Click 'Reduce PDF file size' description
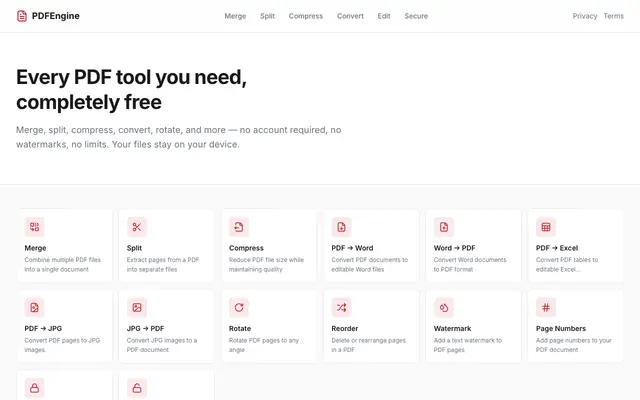 pyautogui.click(x=266, y=264)
